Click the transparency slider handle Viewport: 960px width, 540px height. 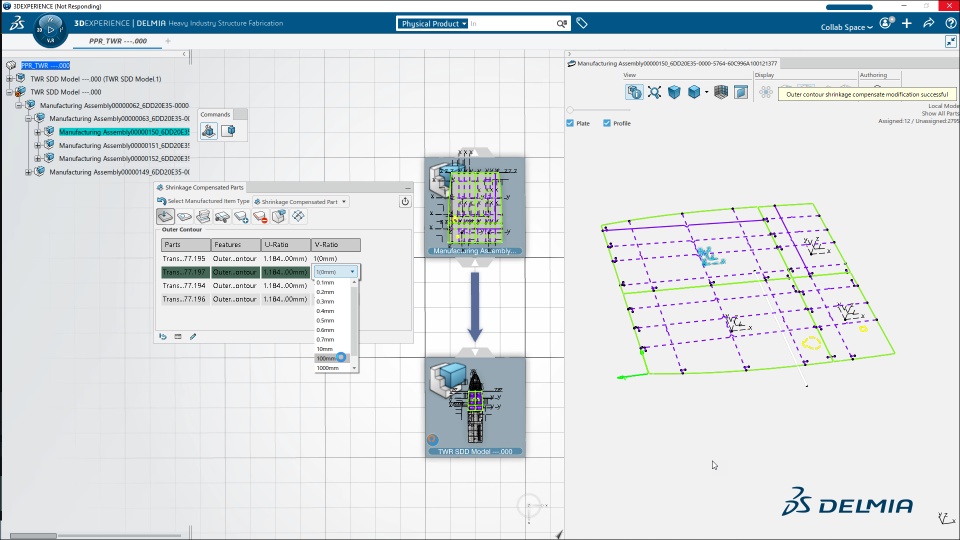pyautogui.click(x=570, y=110)
